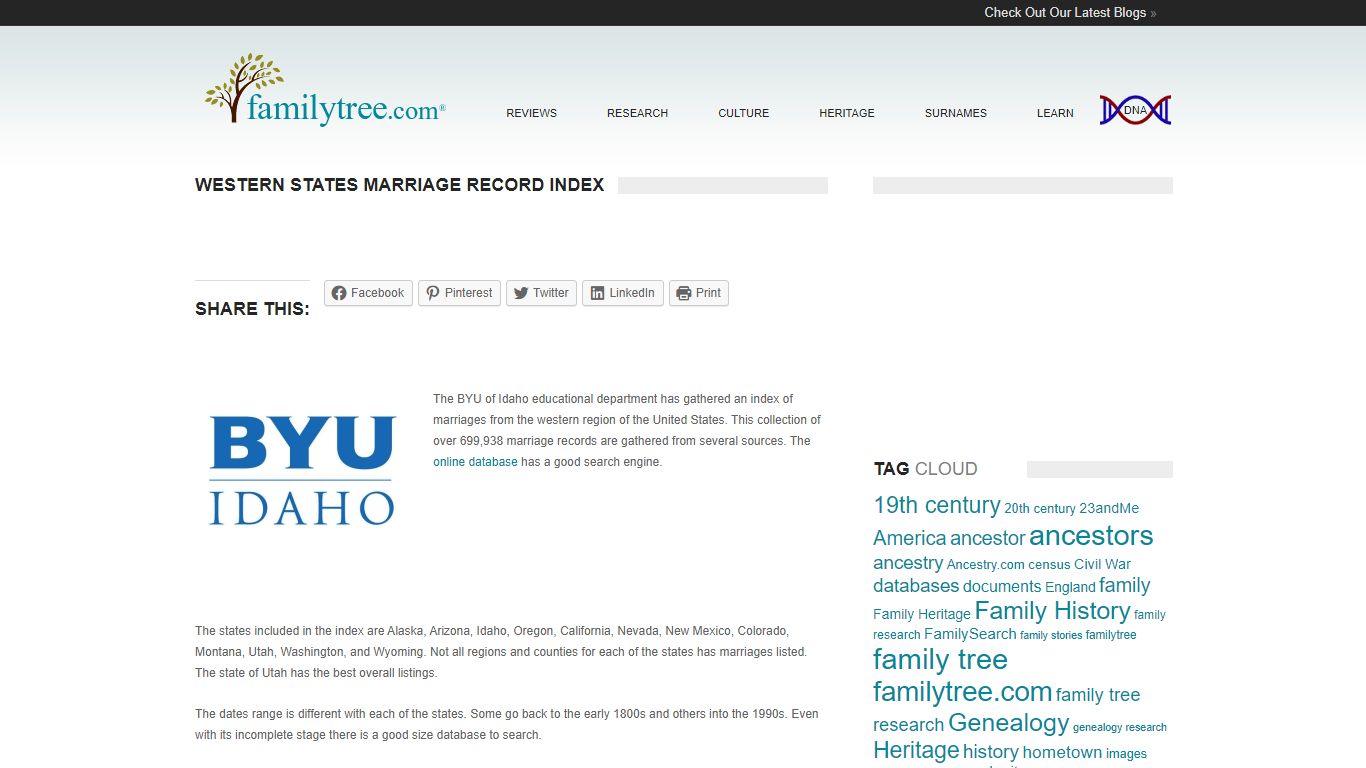Click paragraph starting 'The states included'
Image resolution: width=1366 pixels, height=768 pixels.
[503, 652]
